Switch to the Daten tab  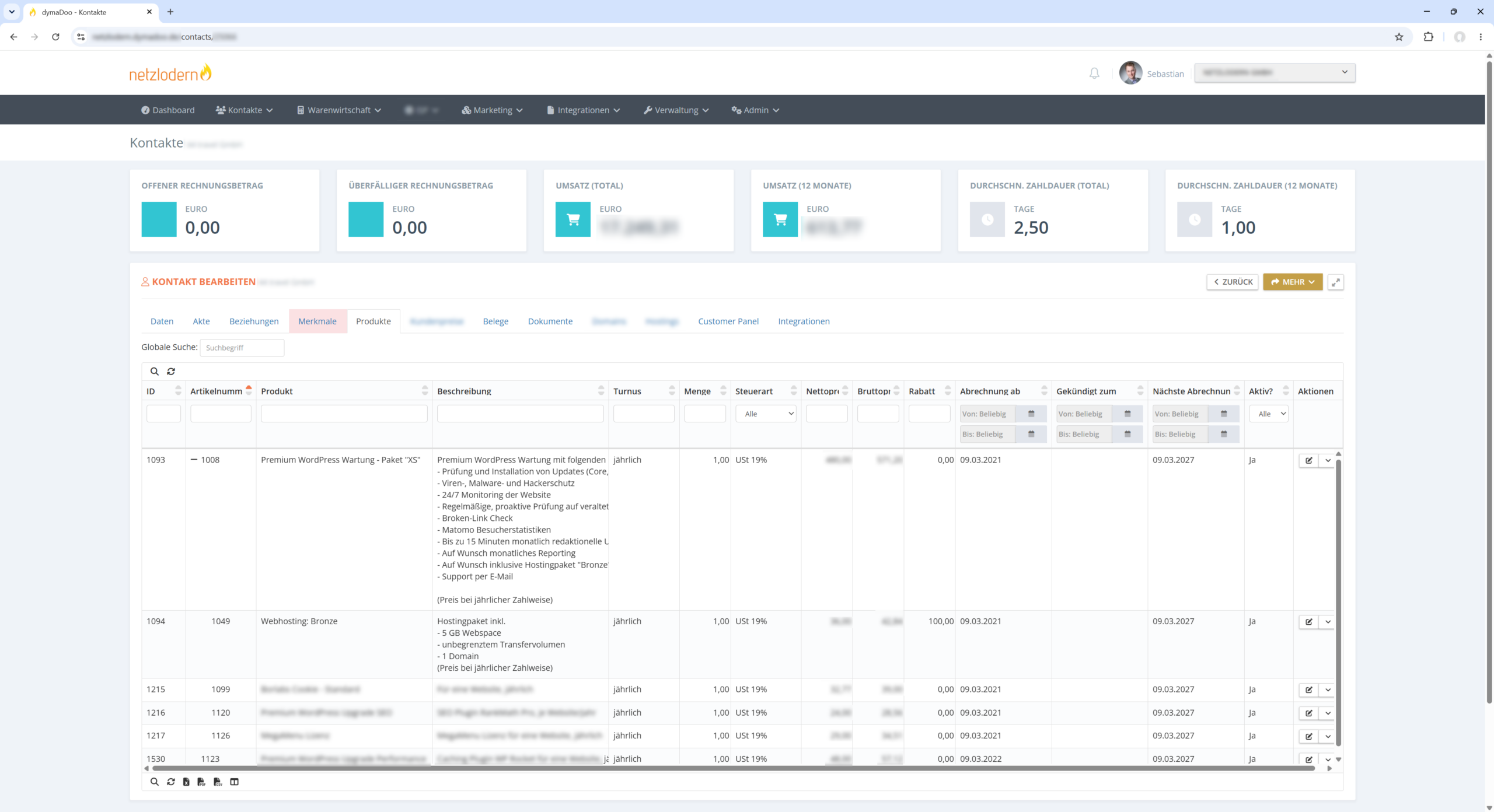click(x=162, y=321)
